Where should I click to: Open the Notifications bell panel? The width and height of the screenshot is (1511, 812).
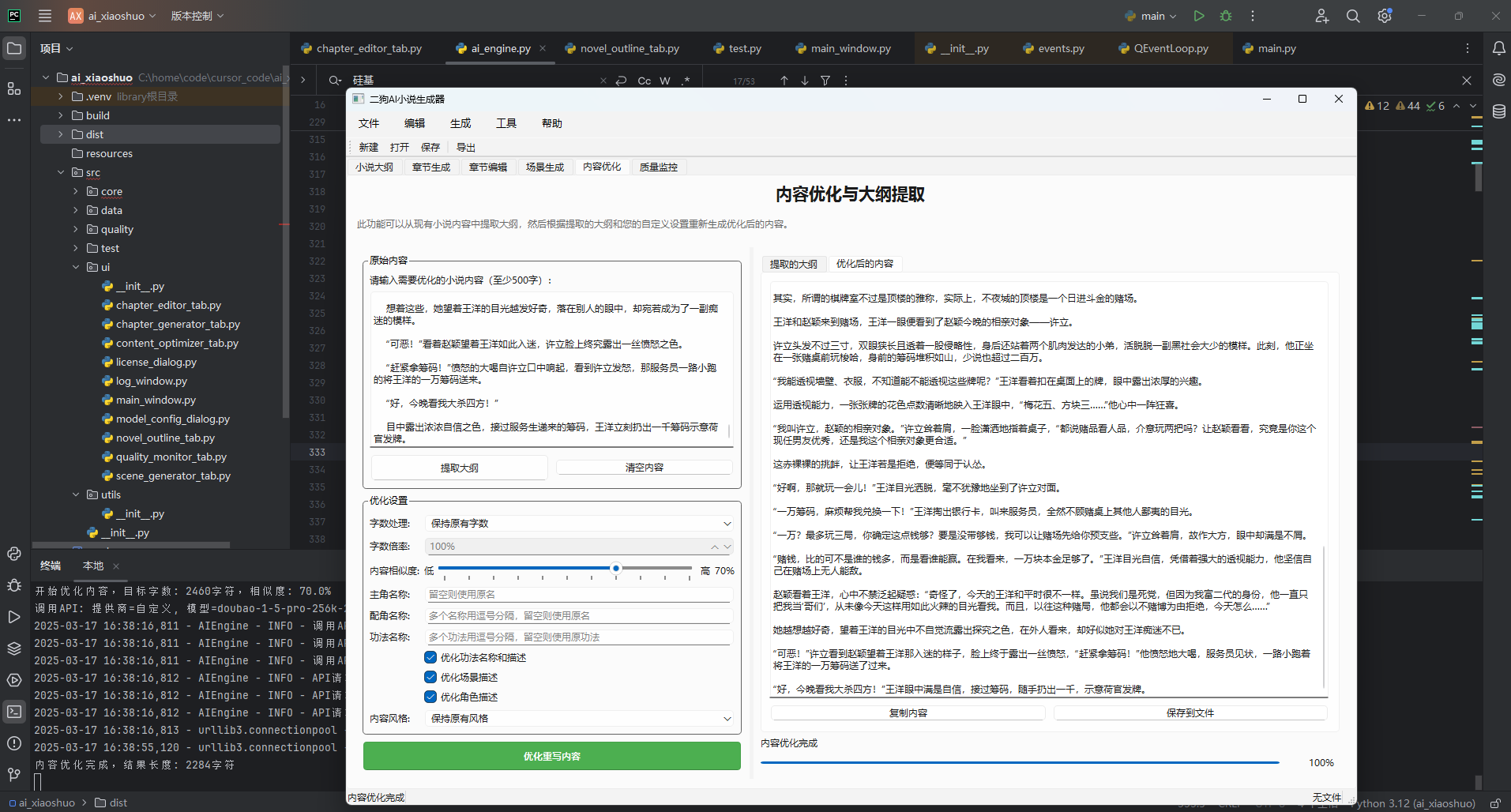(1498, 48)
